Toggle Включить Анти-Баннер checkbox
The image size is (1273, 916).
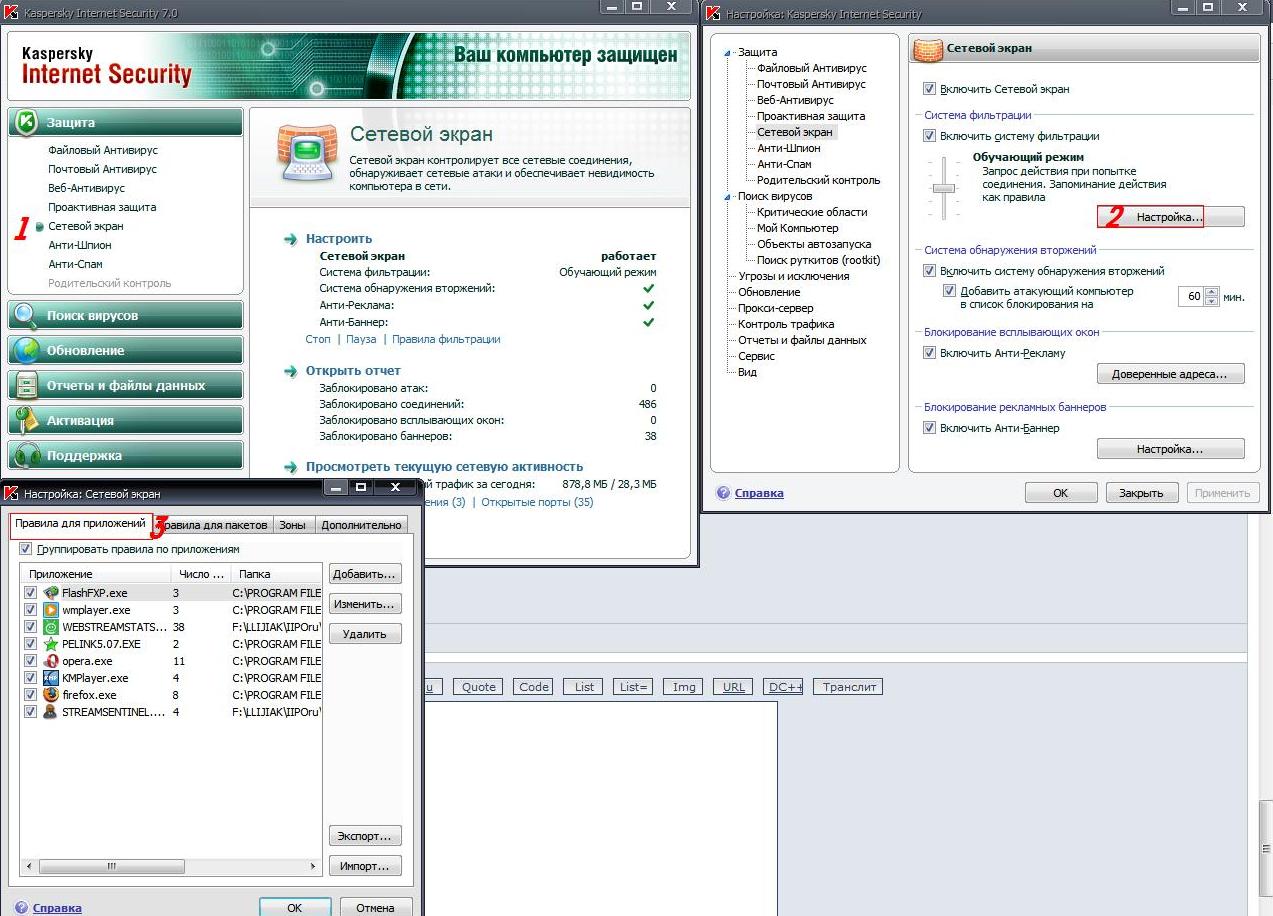pos(930,428)
